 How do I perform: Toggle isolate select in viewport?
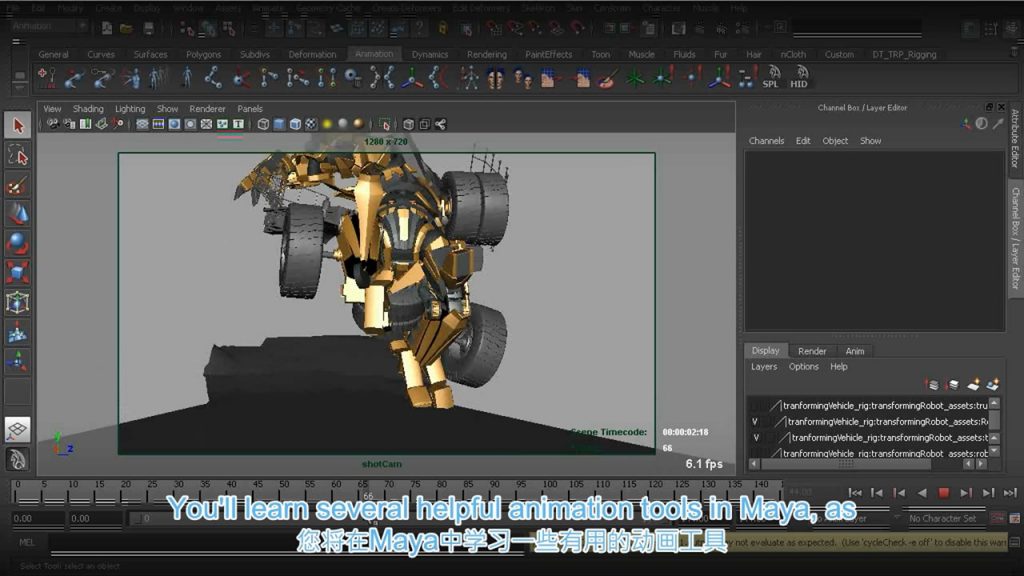click(x=385, y=124)
